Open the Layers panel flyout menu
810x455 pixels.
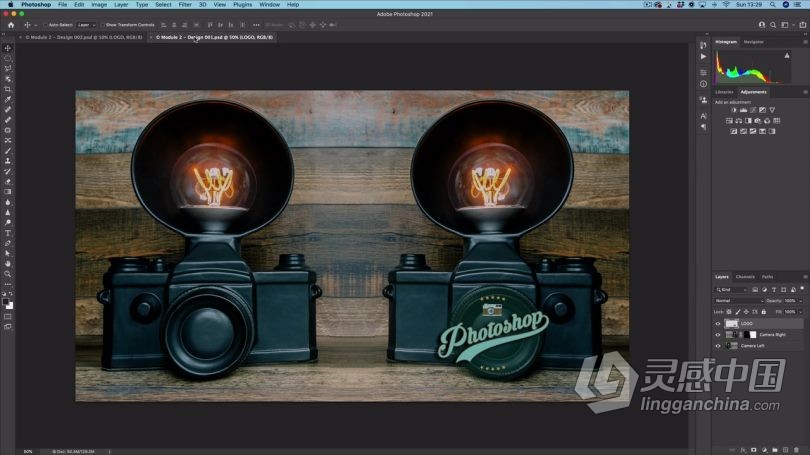805,277
